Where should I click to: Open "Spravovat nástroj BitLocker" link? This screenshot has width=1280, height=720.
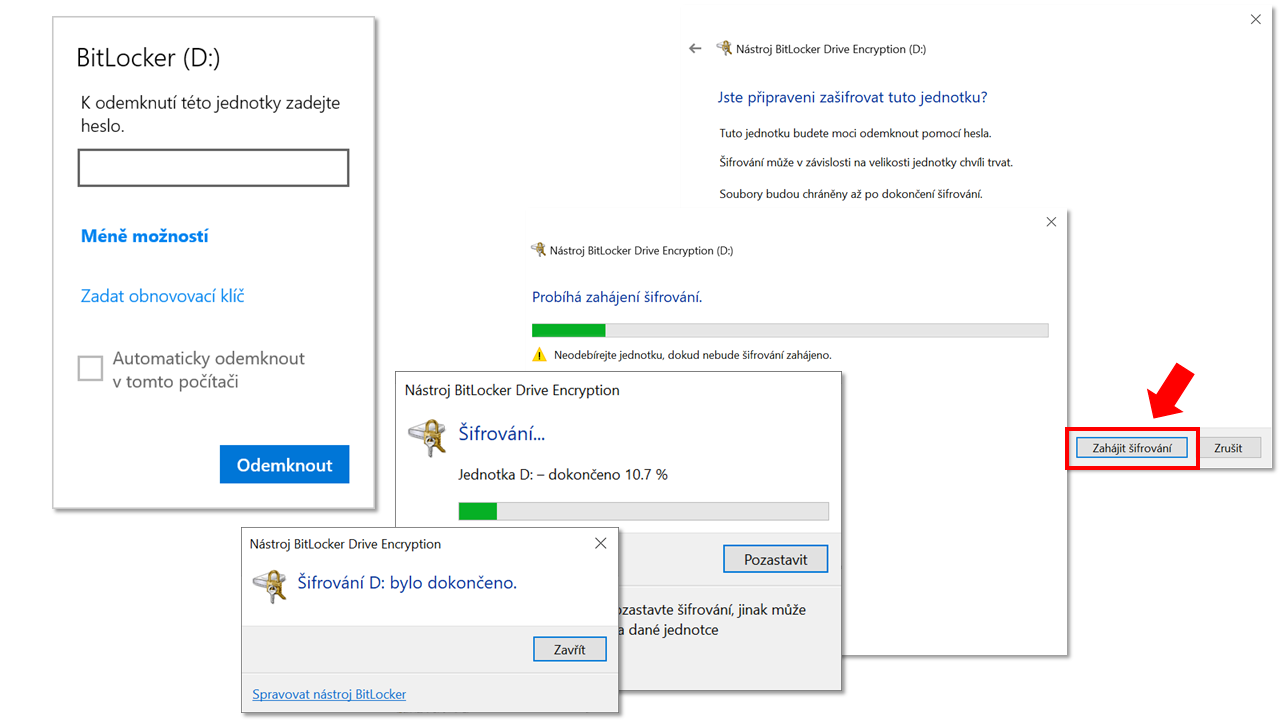tap(328, 694)
